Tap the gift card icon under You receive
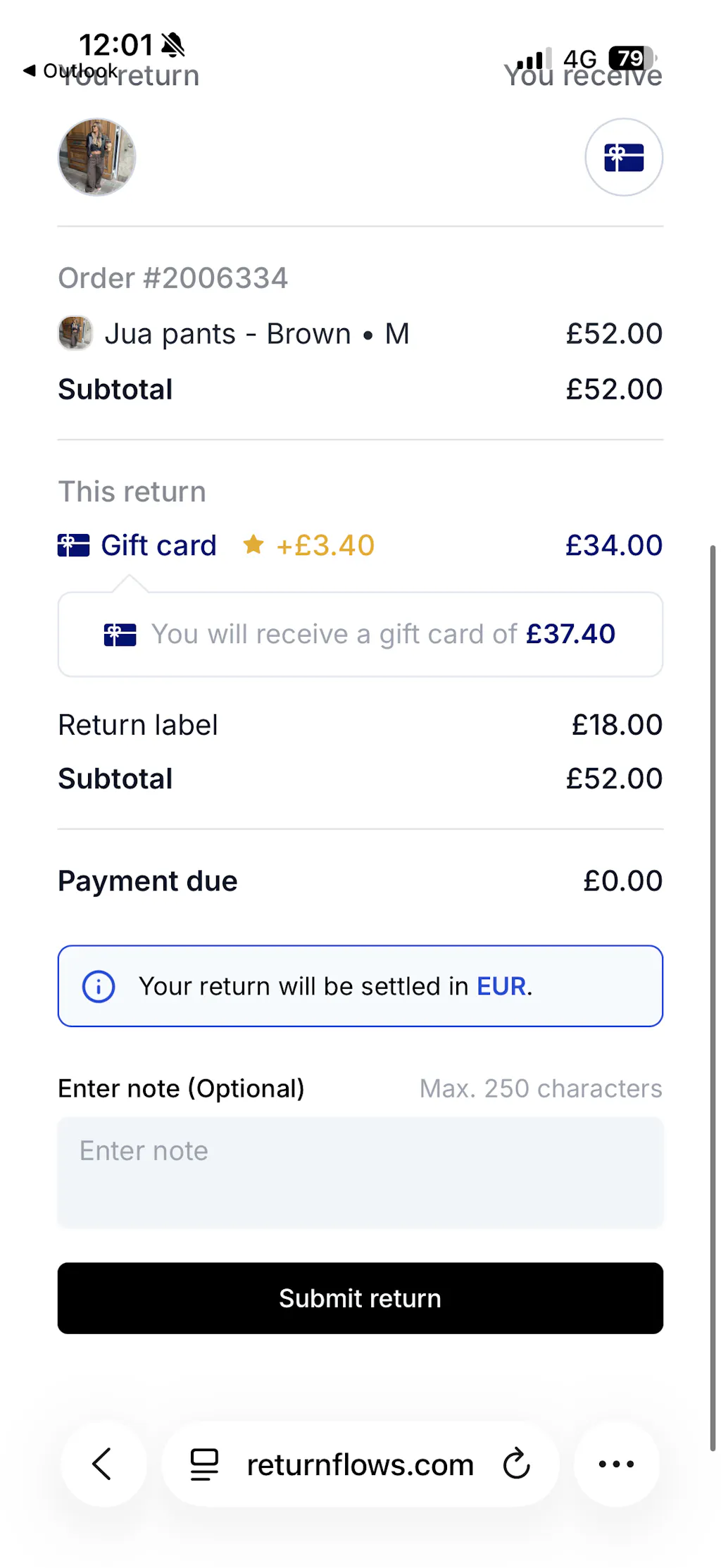 [624, 157]
